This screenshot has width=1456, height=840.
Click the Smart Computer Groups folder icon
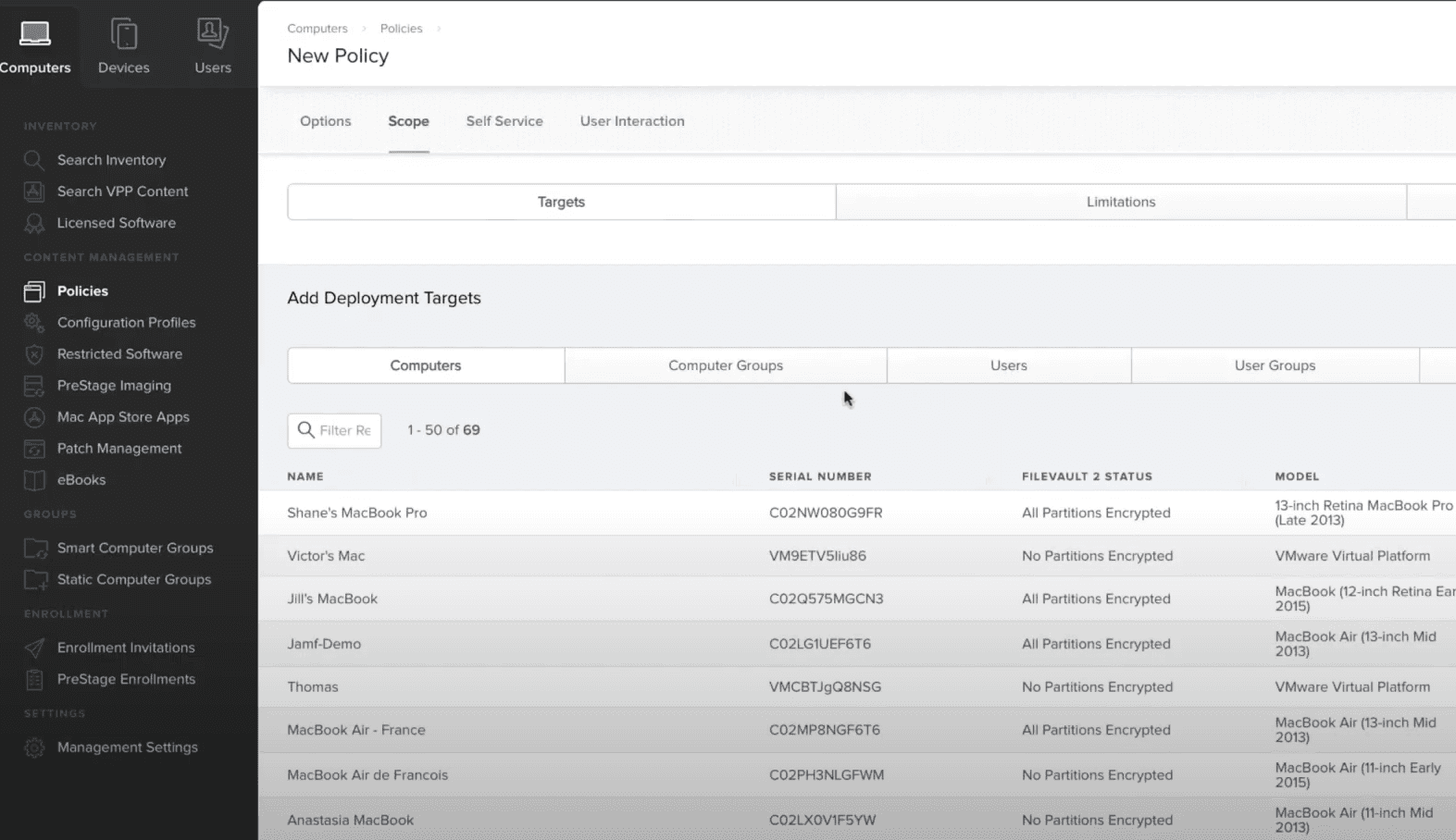35,549
